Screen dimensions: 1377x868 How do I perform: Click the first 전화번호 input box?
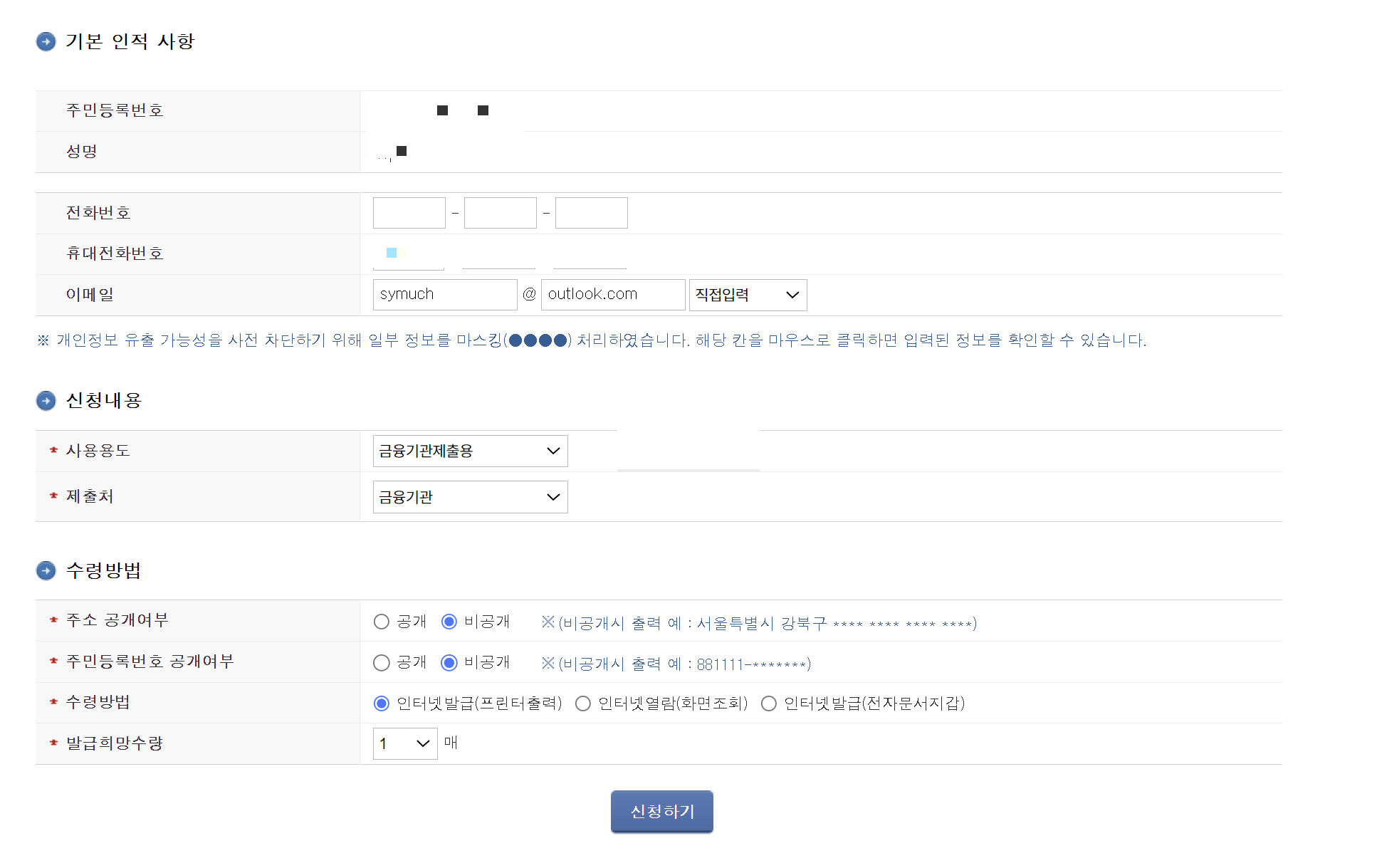[409, 213]
